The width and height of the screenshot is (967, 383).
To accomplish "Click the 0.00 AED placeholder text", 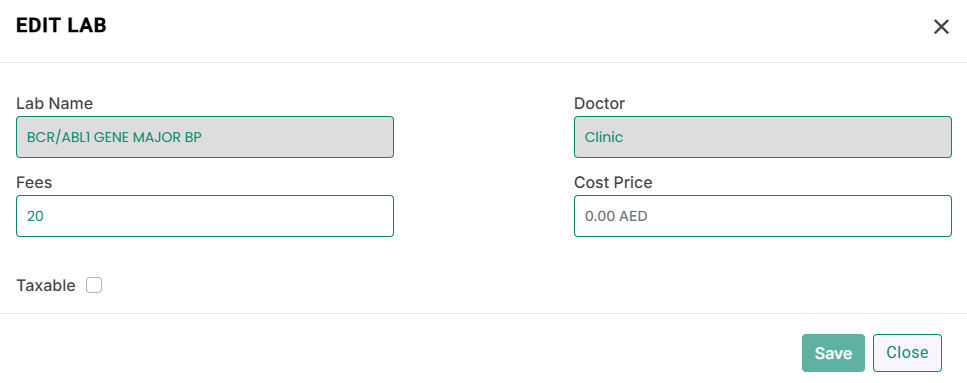I will [616, 216].
